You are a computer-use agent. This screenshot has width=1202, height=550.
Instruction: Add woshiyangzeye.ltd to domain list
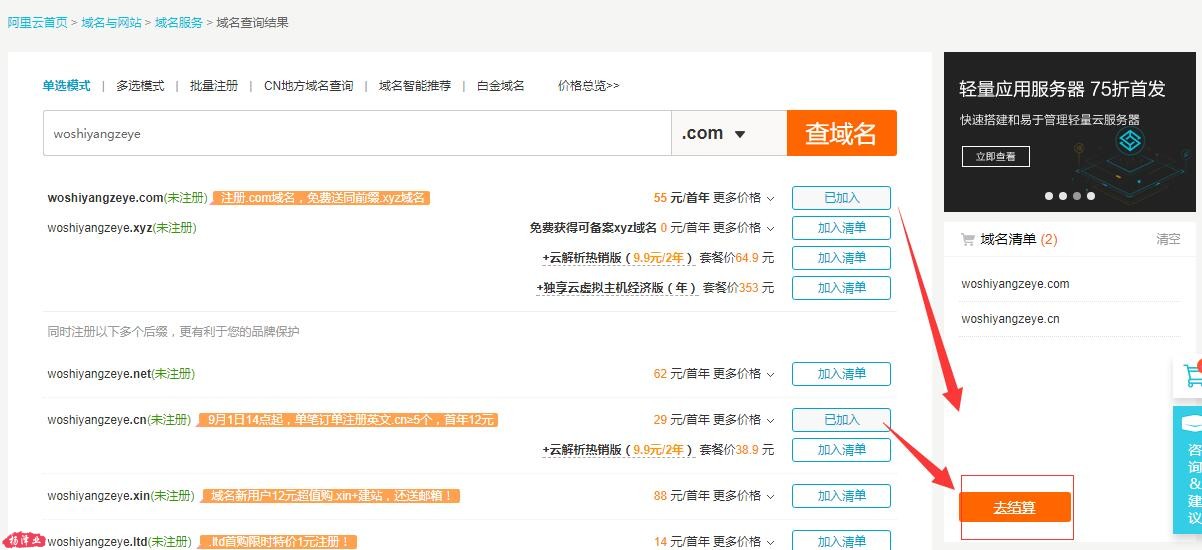pos(841,540)
